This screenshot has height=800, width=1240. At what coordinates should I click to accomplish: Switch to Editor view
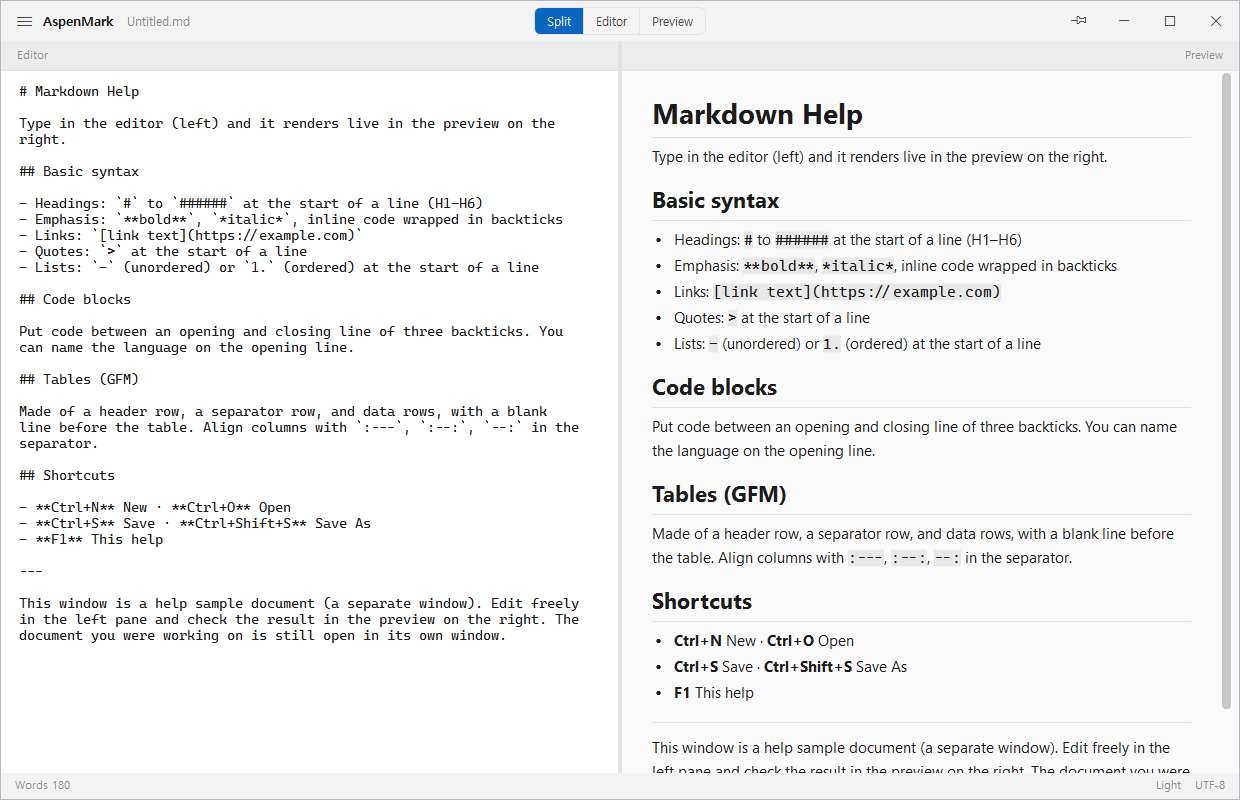[x=612, y=21]
